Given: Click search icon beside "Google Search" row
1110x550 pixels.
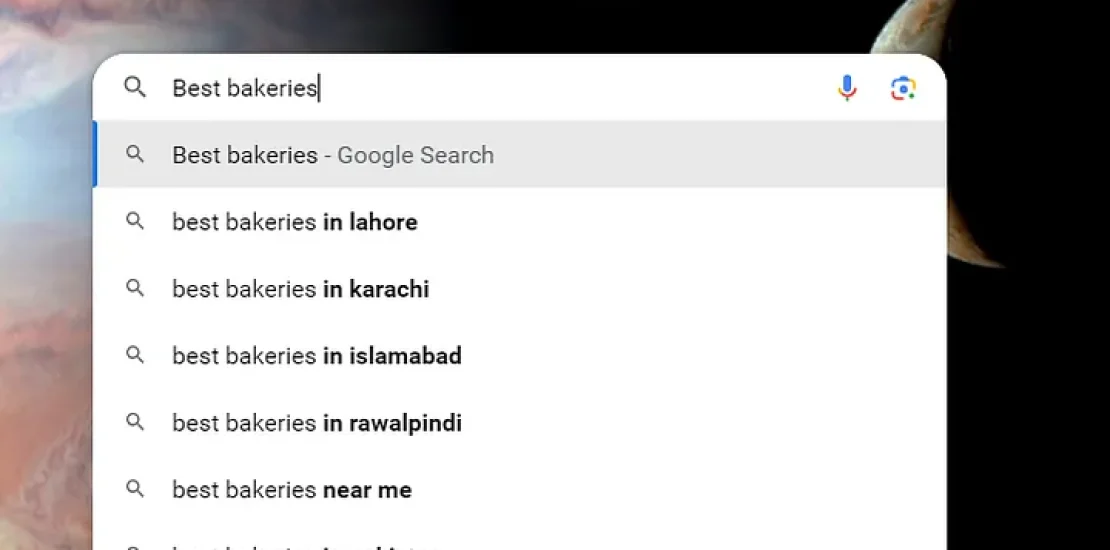Looking at the screenshot, I should click(135, 155).
